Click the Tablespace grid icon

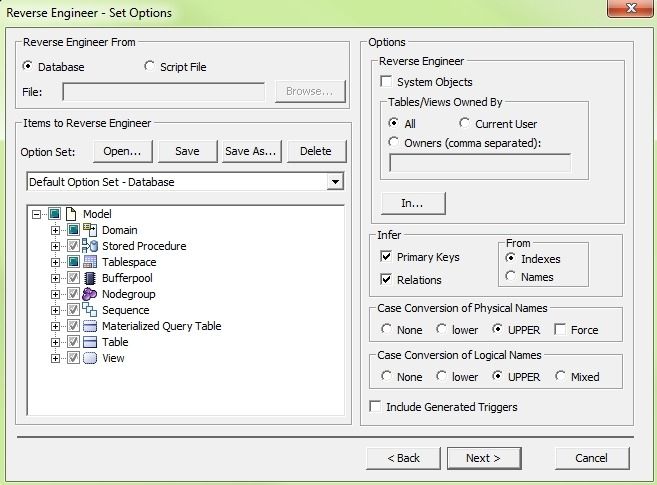pos(90,262)
